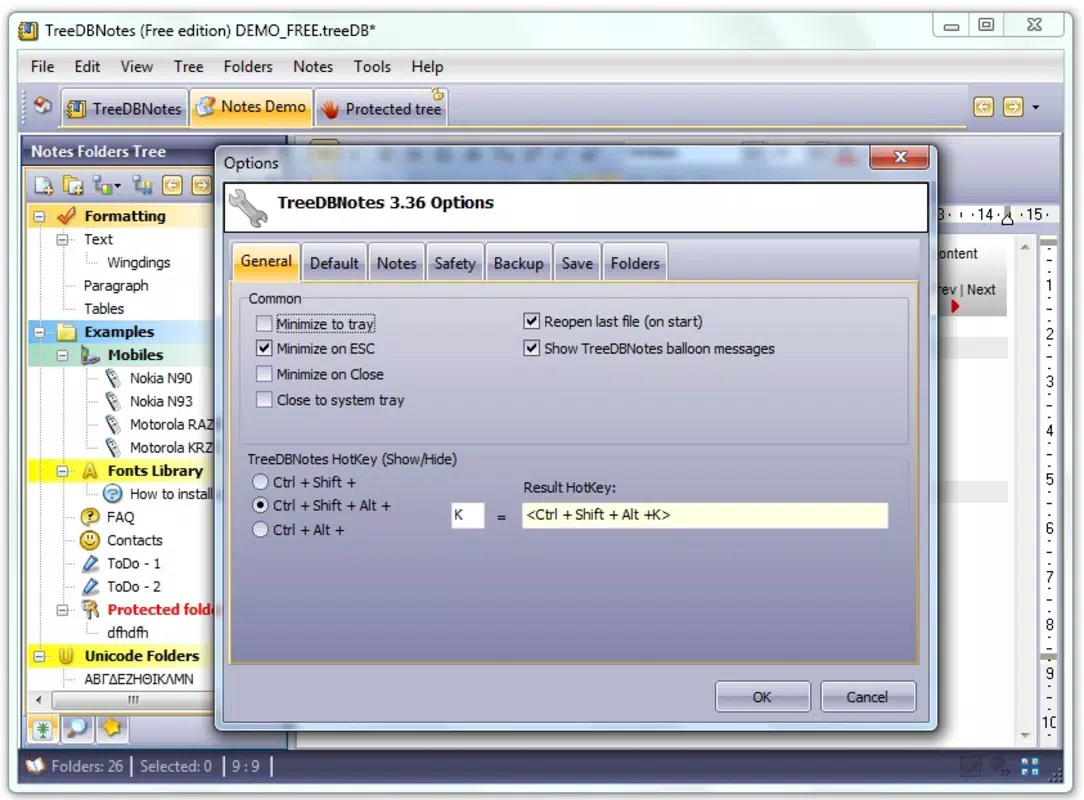Click the status bar icon at bottom left

click(x=35, y=766)
